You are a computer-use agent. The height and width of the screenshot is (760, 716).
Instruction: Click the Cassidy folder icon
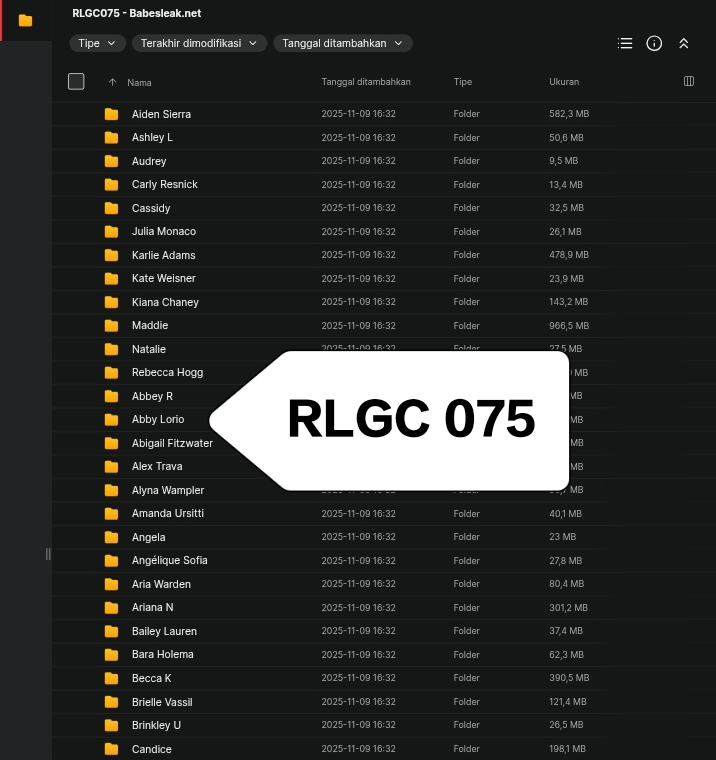[111, 208]
